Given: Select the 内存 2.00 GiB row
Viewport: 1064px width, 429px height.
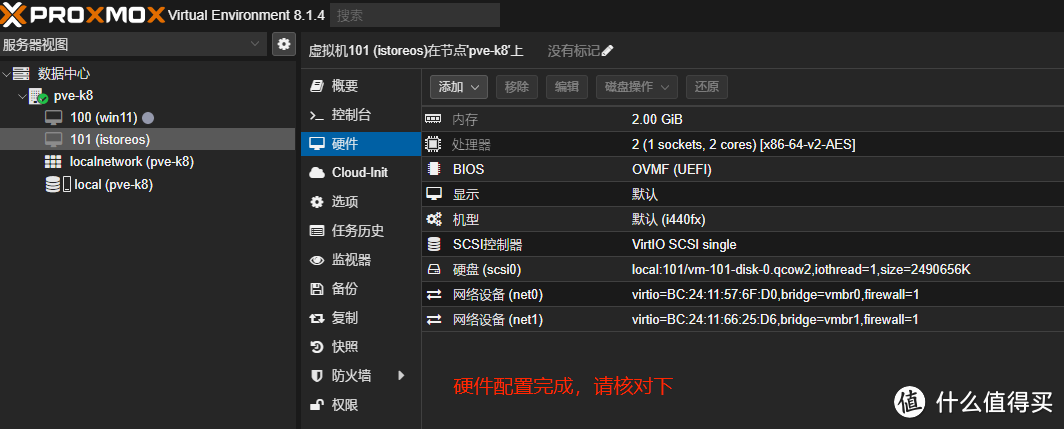Looking at the screenshot, I should (x=742, y=119).
